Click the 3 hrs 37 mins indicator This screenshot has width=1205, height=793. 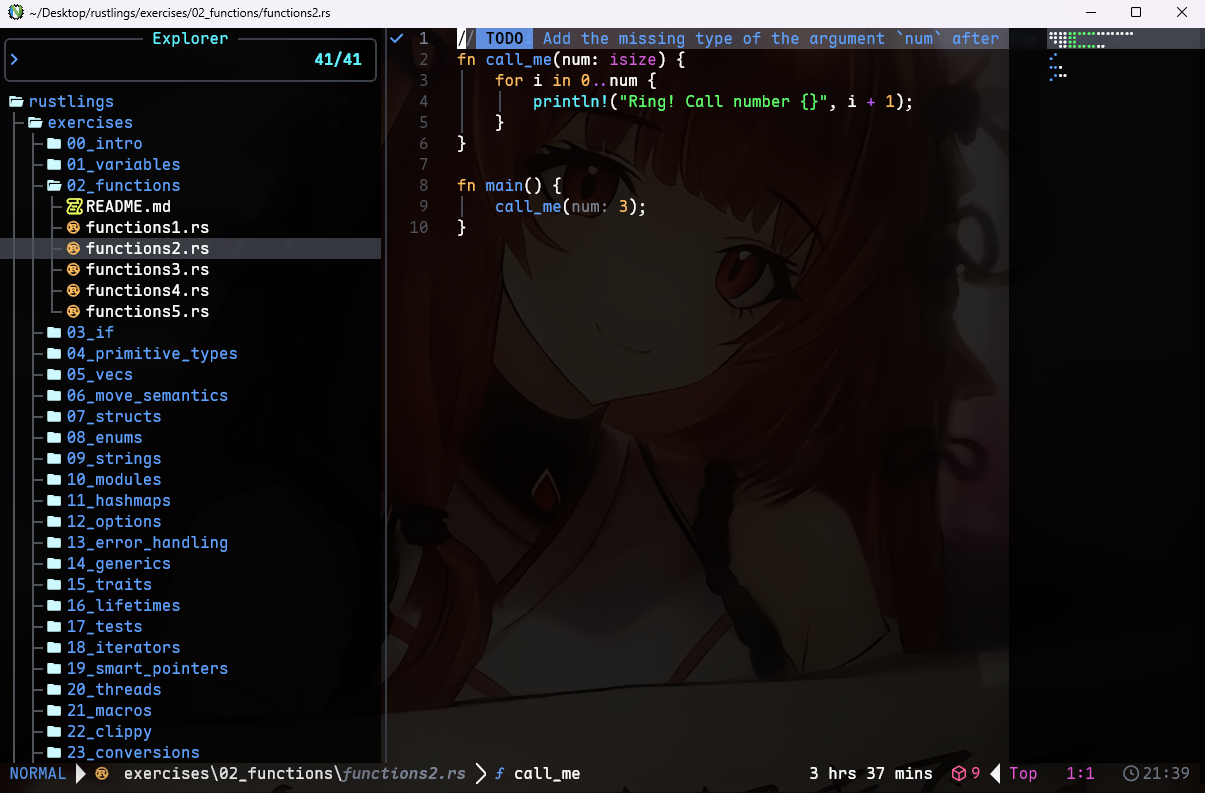871,774
